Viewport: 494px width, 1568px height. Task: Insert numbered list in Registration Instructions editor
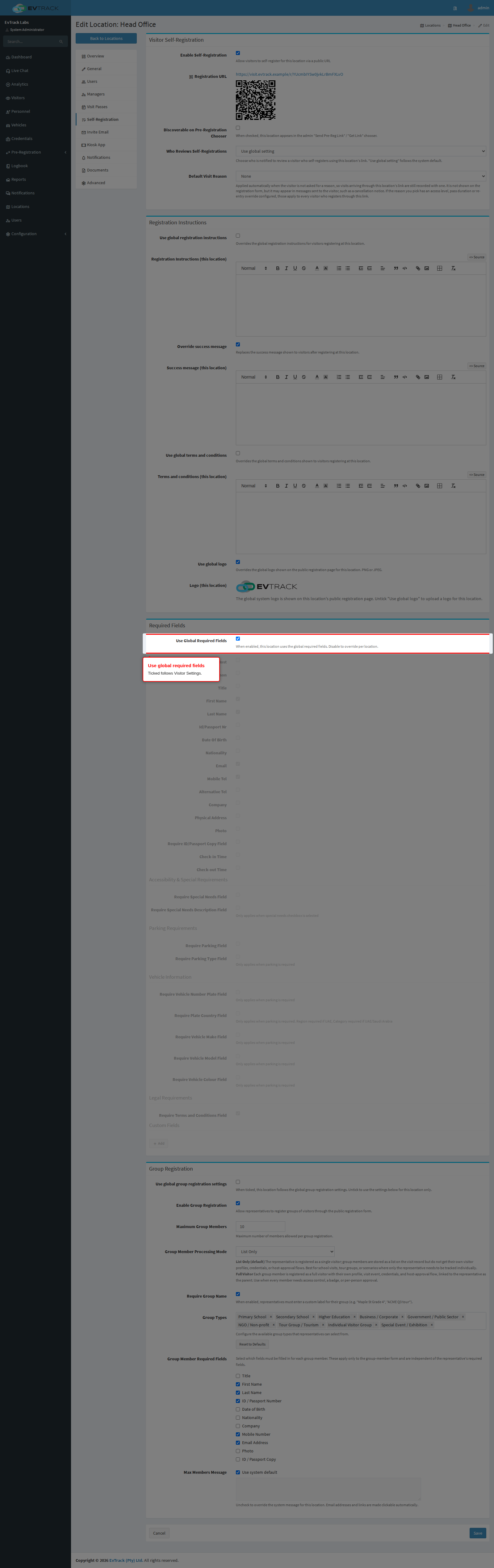pyautogui.click(x=339, y=269)
